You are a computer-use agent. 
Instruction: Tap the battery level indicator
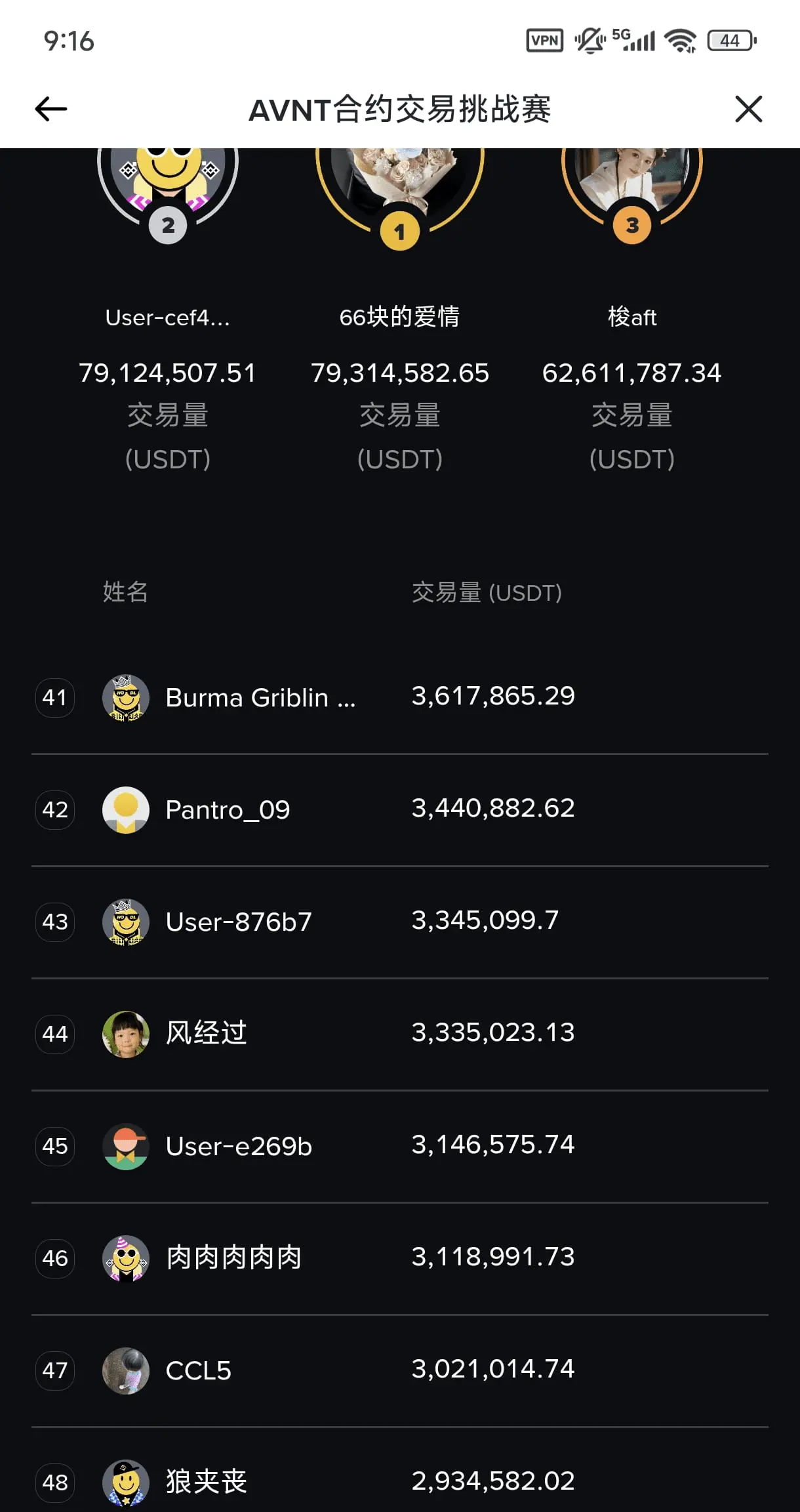pyautogui.click(x=732, y=41)
